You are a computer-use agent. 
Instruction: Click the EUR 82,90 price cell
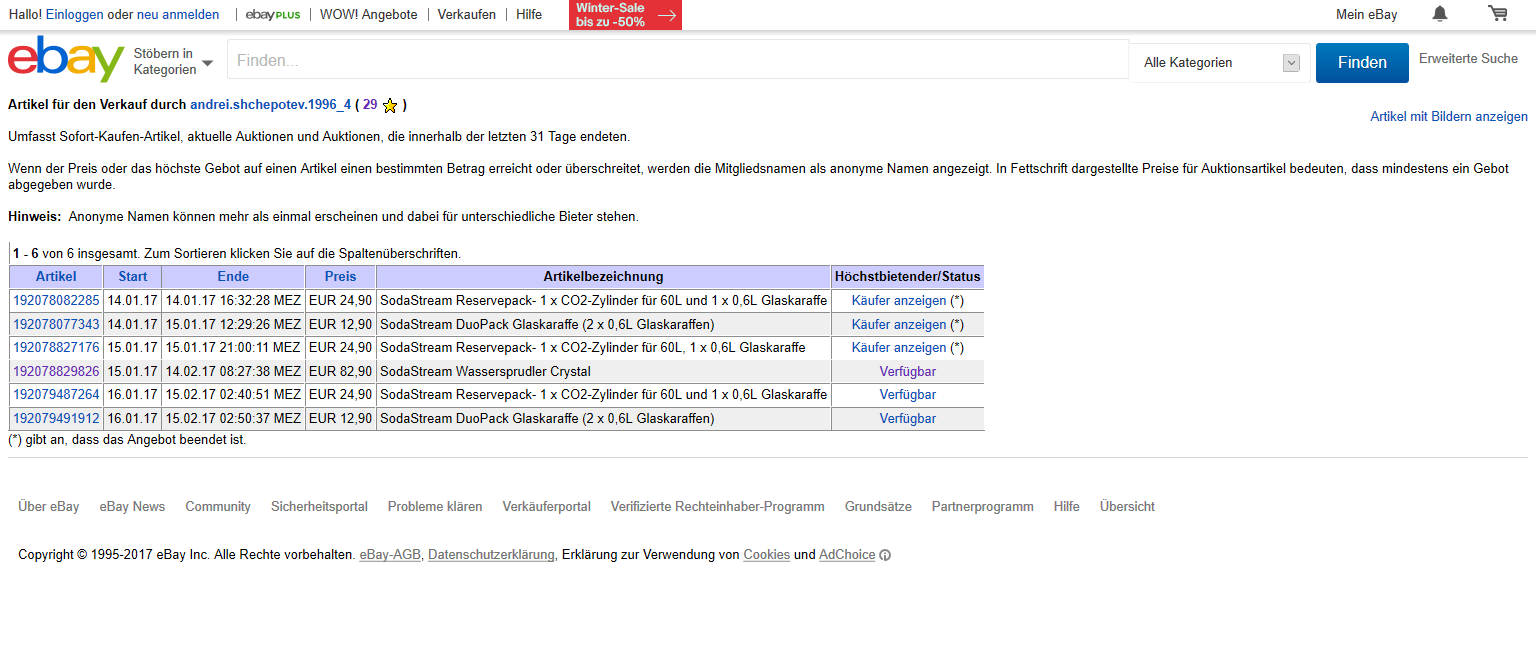click(340, 371)
